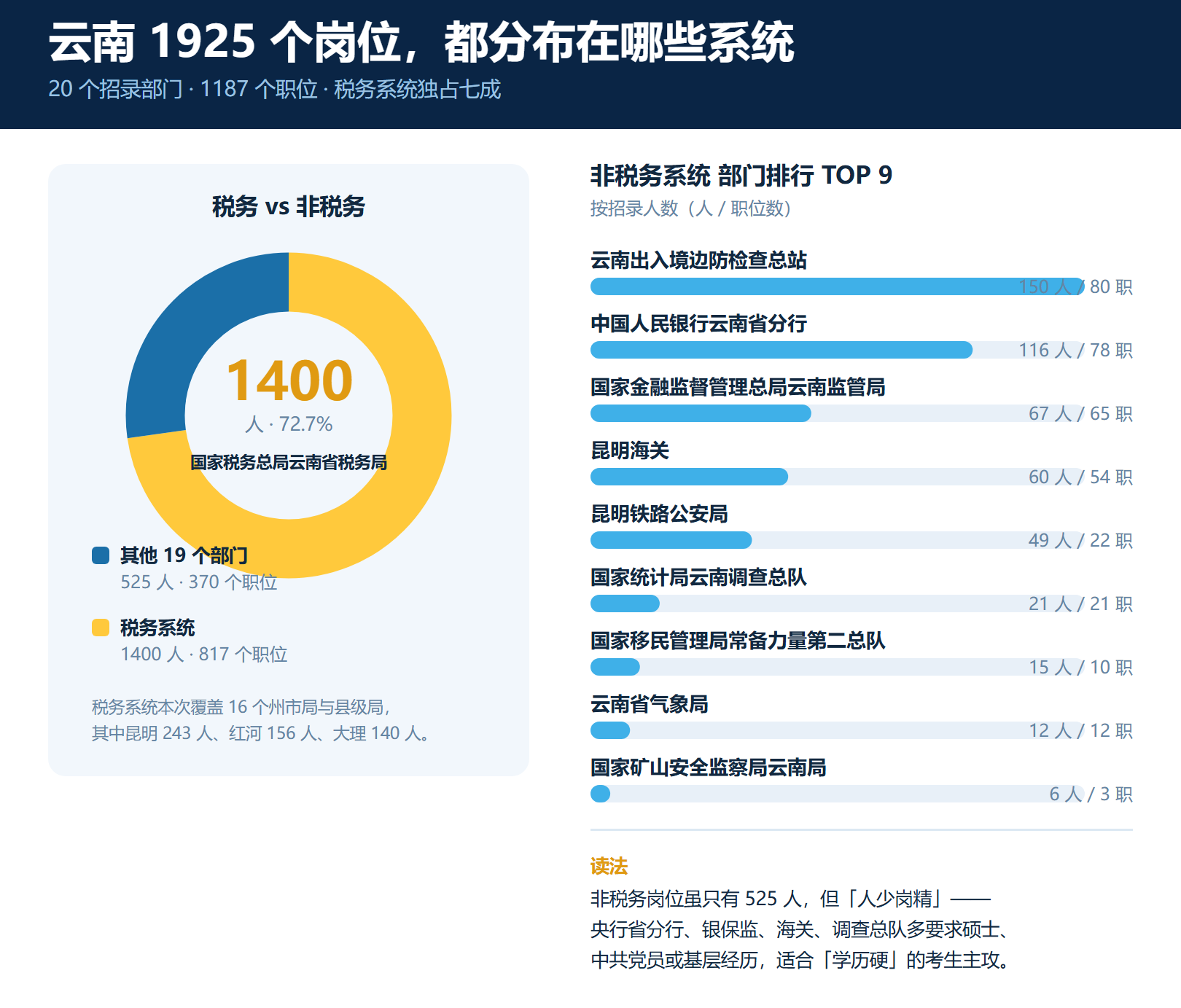Click the 昆明海关 department name
Image resolution: width=1181 pixels, height=1008 pixels.
[x=630, y=450]
